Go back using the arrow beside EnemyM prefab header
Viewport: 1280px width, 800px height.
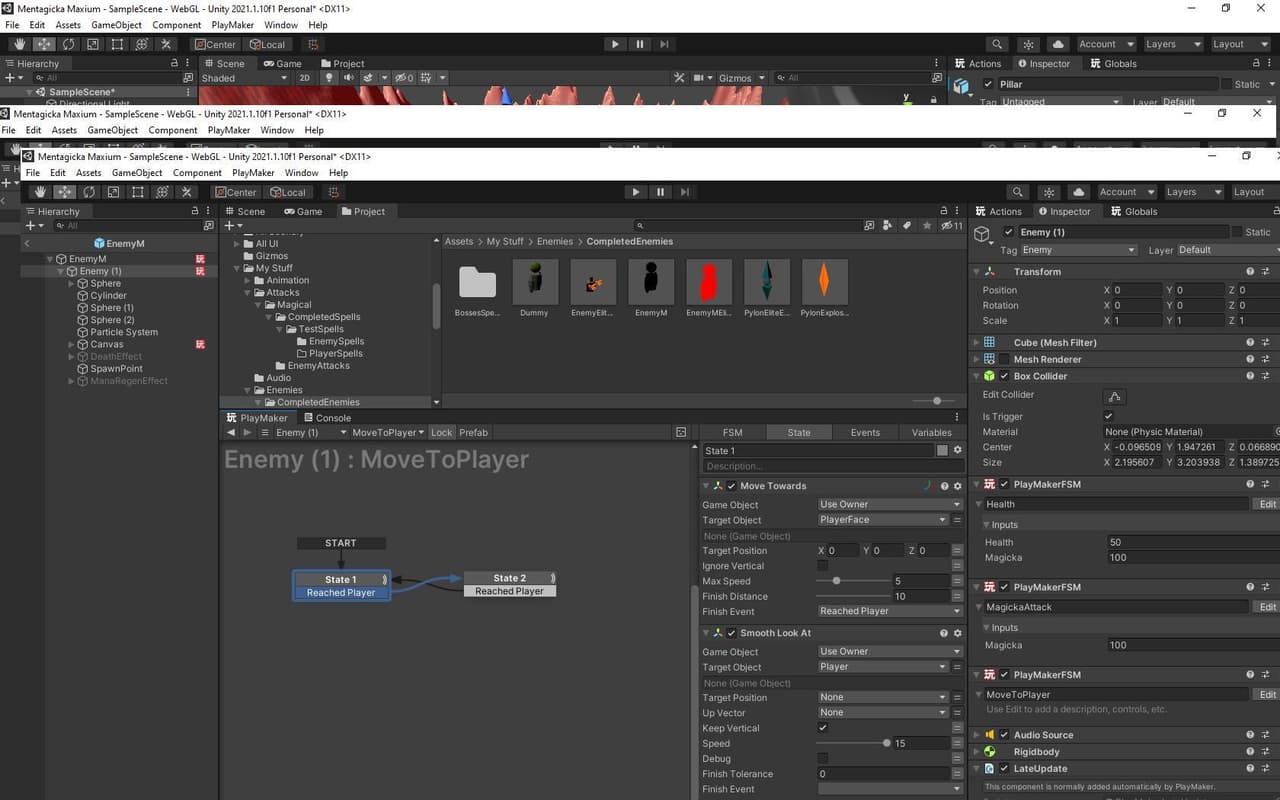27,243
